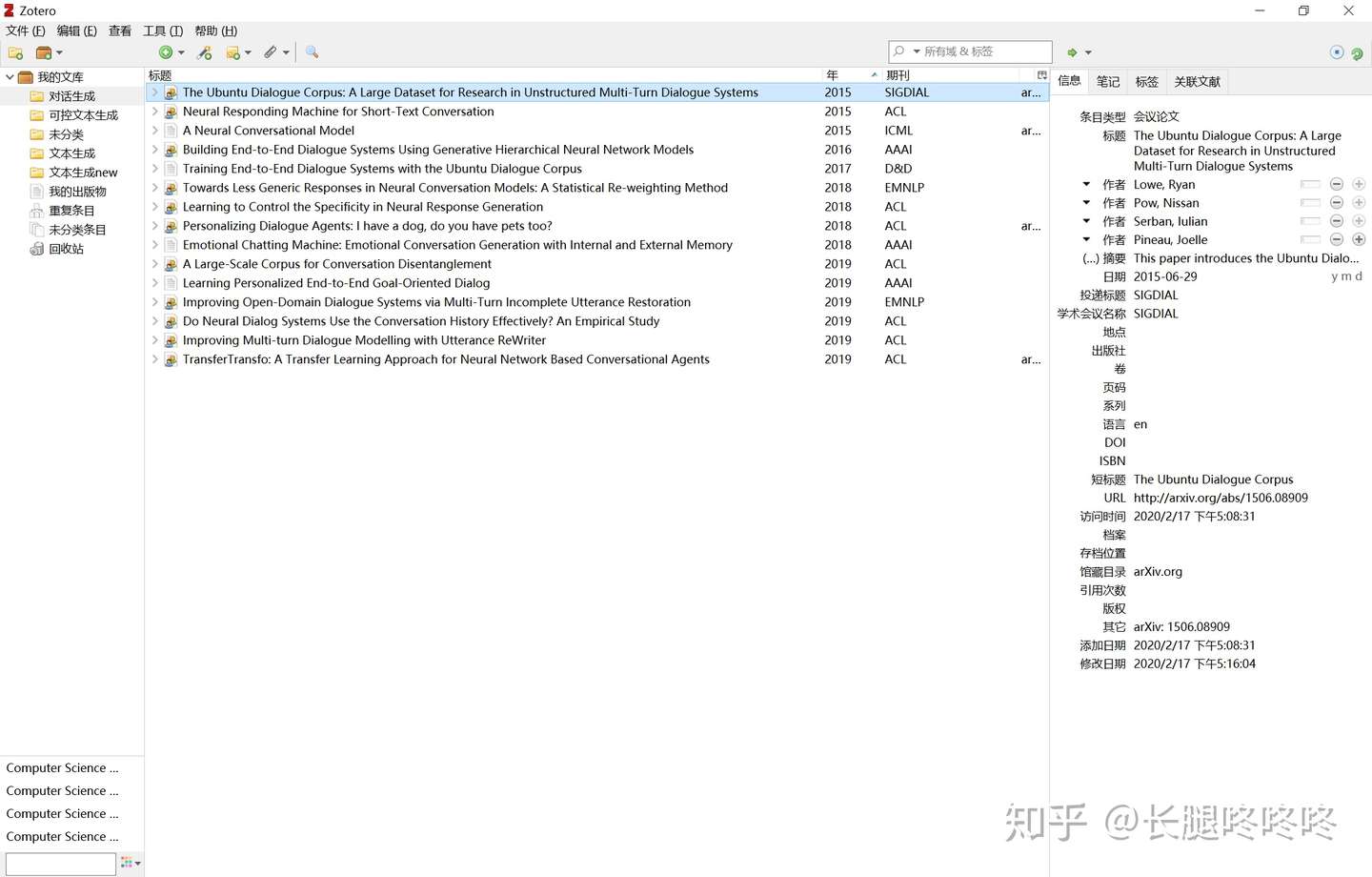Click the 条目类型 value 会议论文
The width and height of the screenshot is (1372, 877).
[1156, 116]
